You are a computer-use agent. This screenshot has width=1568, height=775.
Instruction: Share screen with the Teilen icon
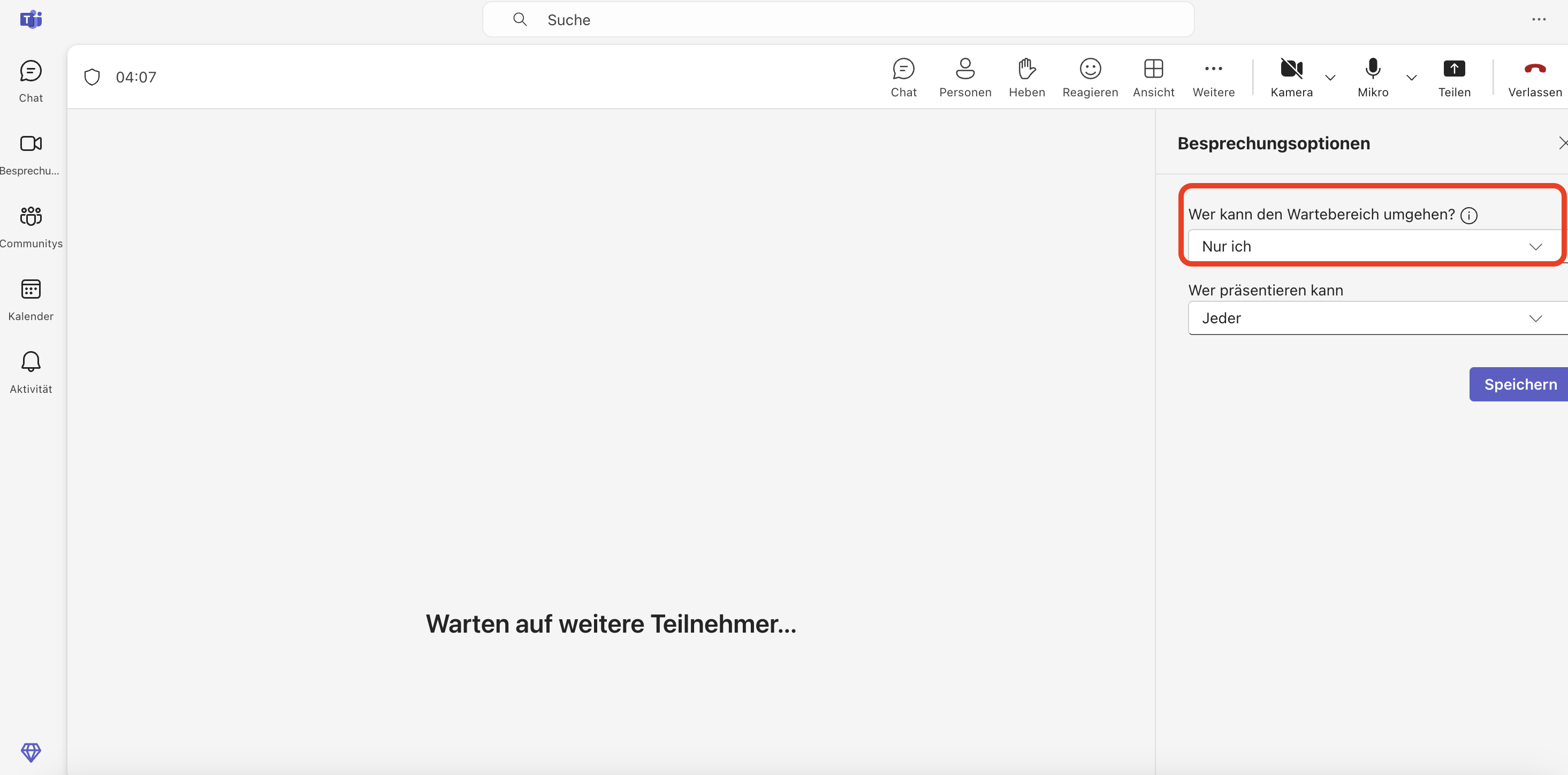[1453, 77]
